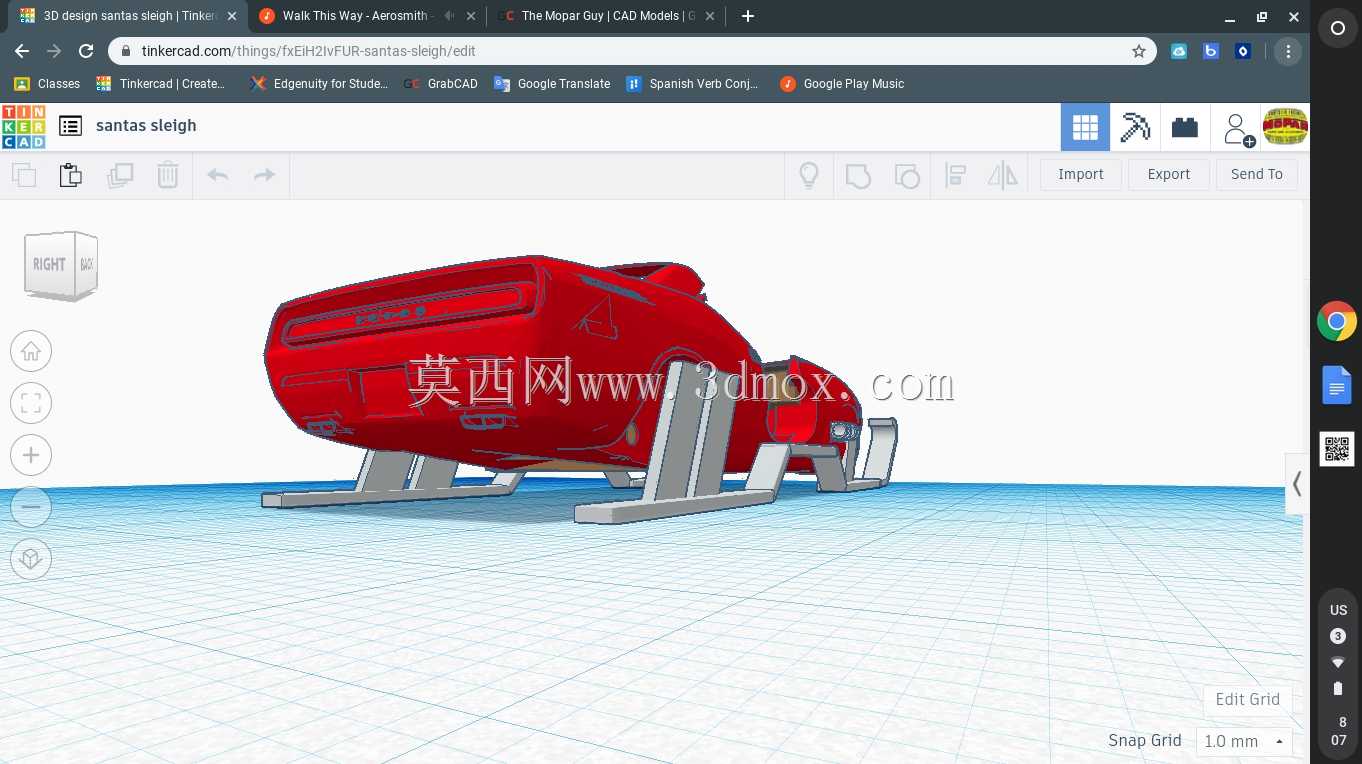
Task: Click the Group shapes icon
Action: [858, 175]
